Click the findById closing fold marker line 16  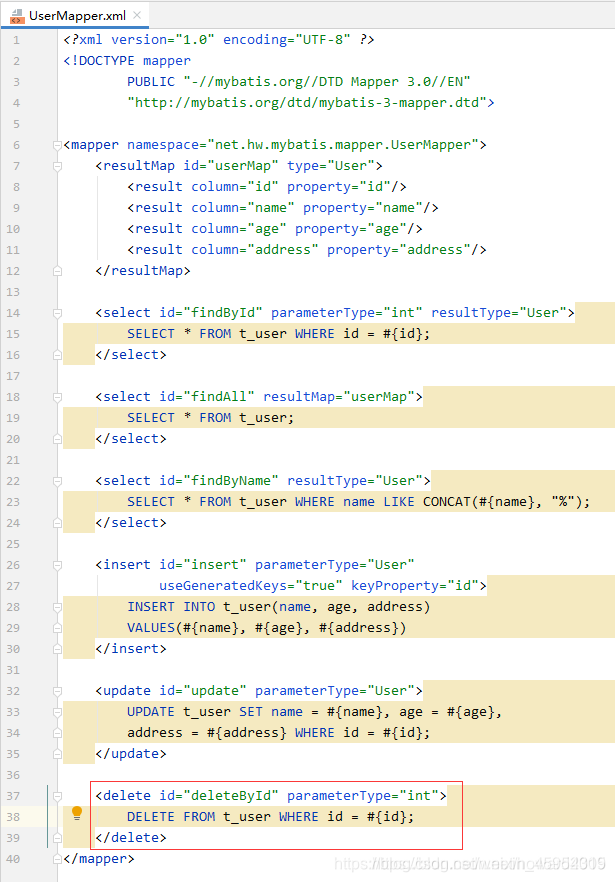(57, 355)
